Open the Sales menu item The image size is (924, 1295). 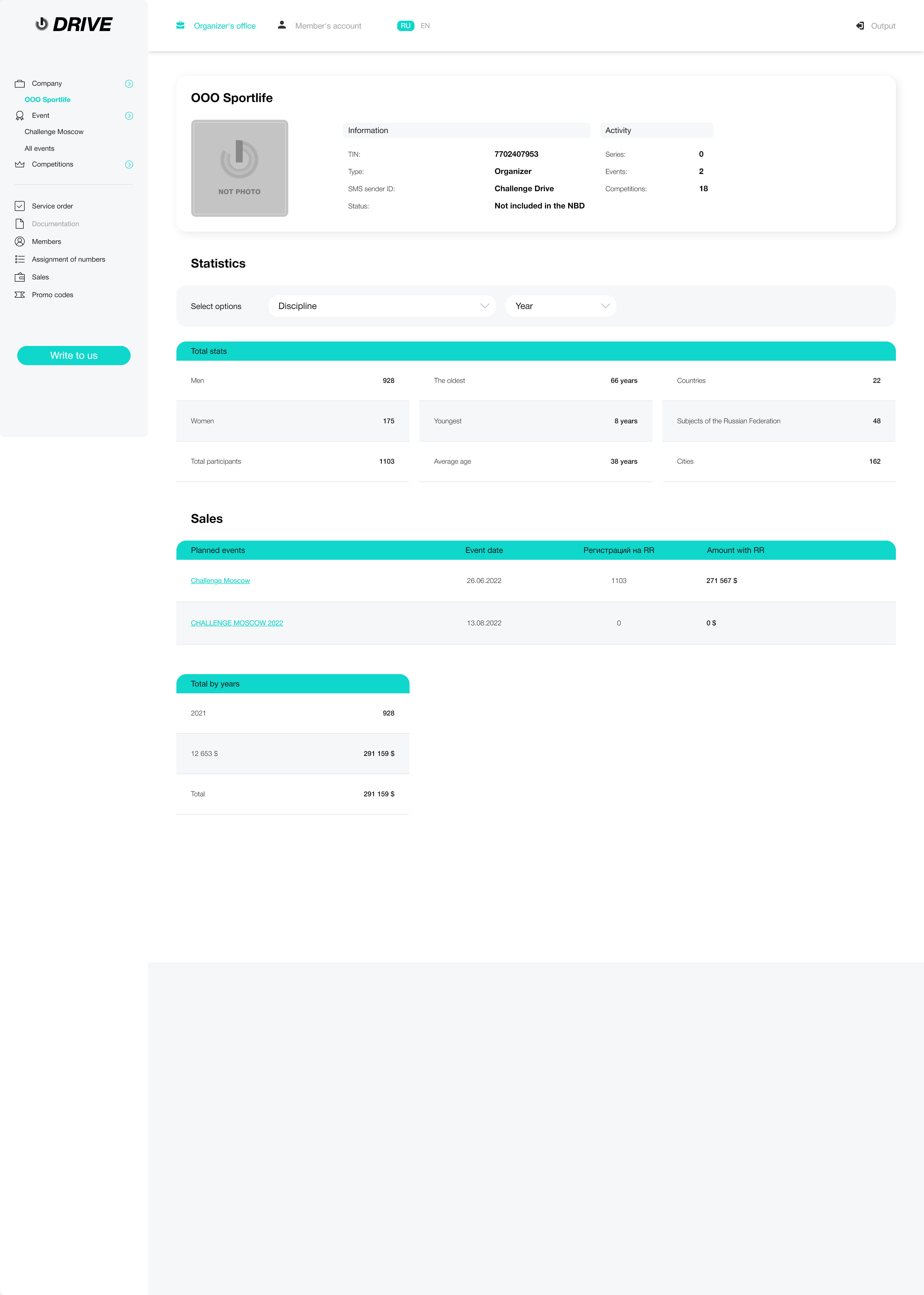pyautogui.click(x=40, y=277)
